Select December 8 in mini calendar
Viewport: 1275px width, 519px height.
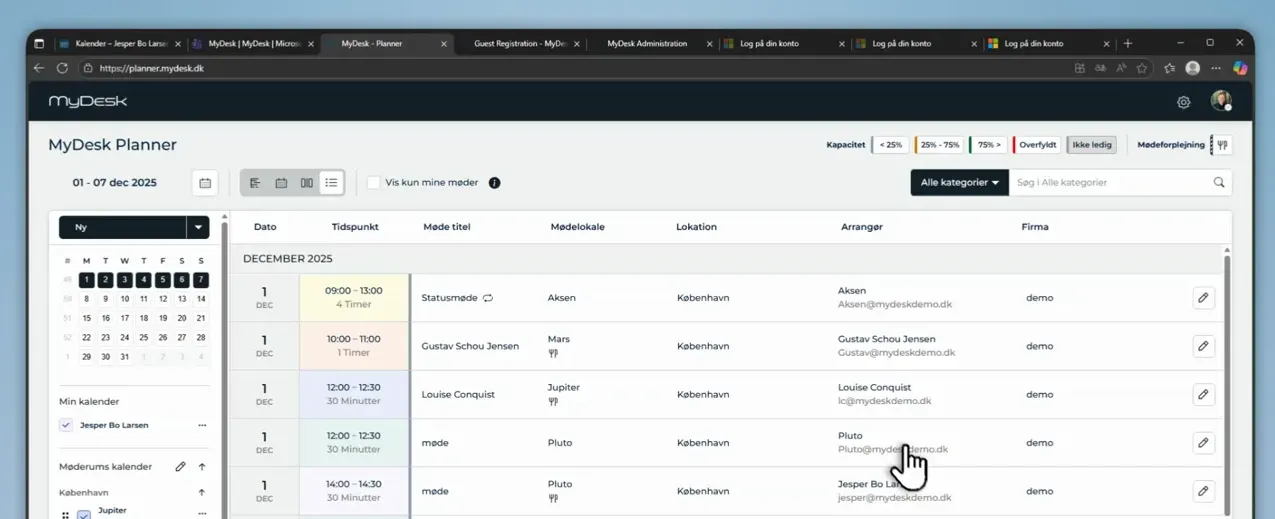click(x=87, y=299)
